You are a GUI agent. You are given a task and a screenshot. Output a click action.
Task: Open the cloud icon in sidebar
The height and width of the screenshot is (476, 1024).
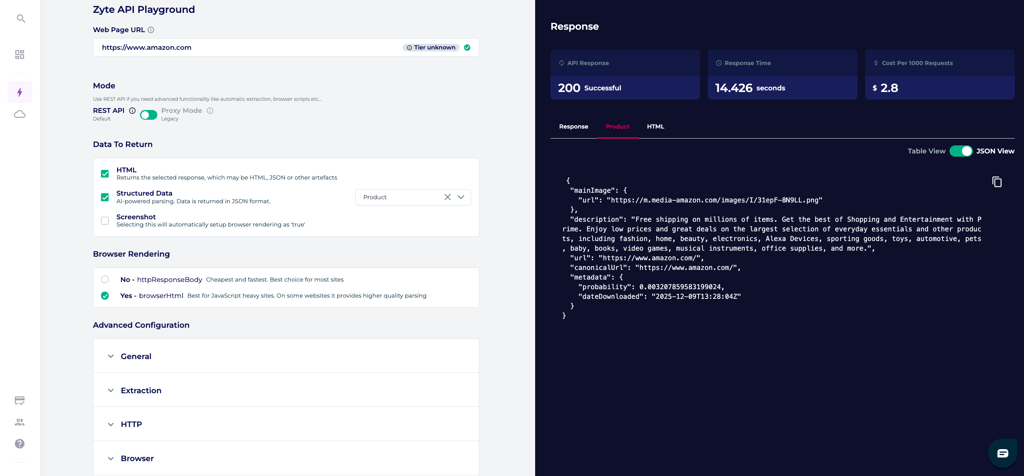point(20,114)
